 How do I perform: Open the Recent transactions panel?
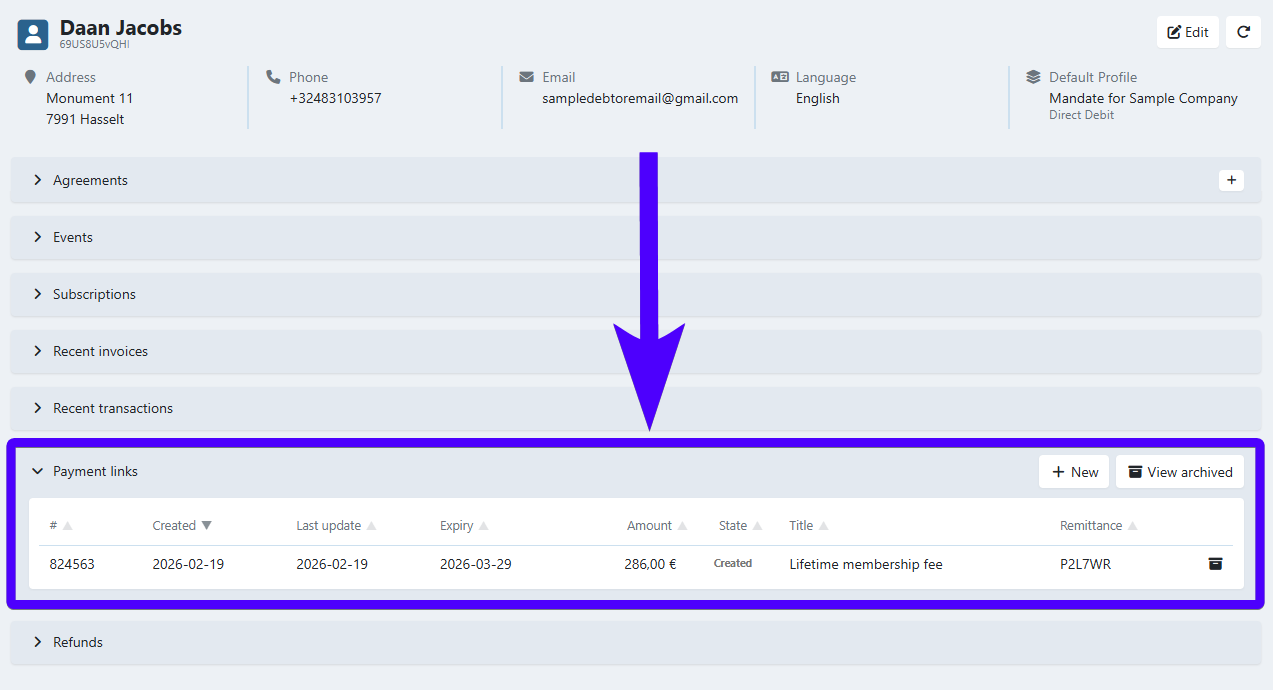click(112, 408)
